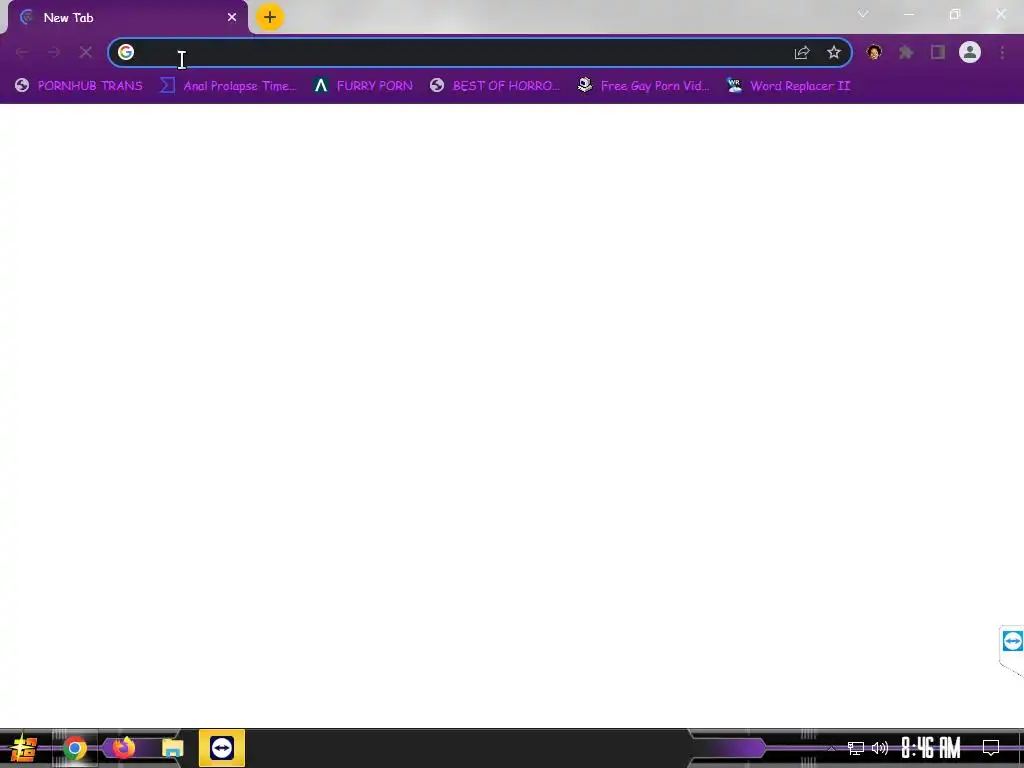Bookmark this tab with the star icon
1024x768 pixels.
[x=833, y=52]
